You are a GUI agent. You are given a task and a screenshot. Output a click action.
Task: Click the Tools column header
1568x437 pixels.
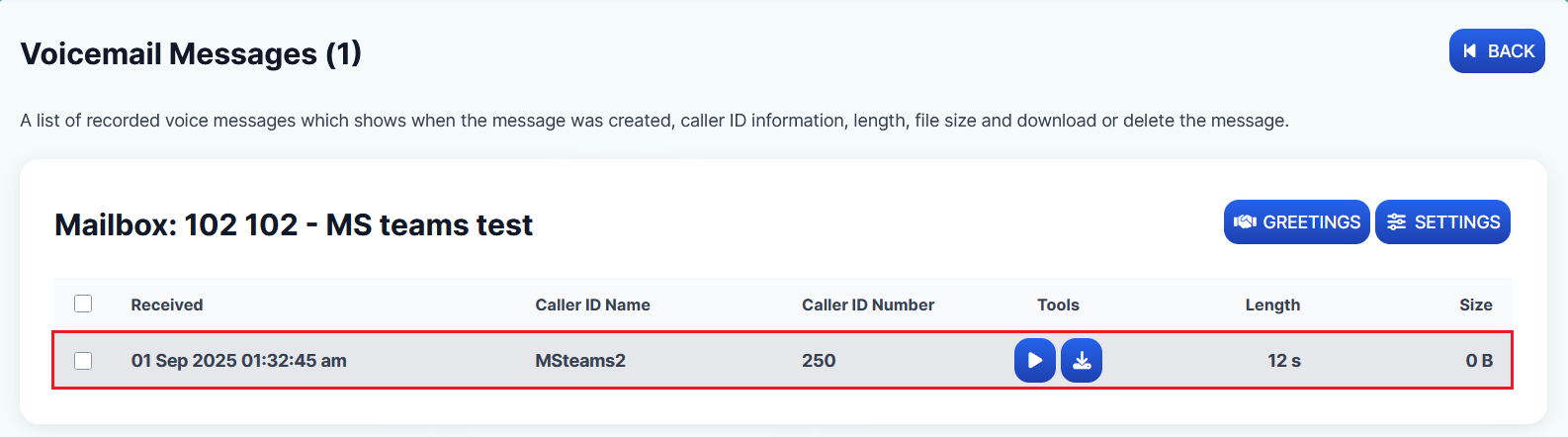click(x=1058, y=305)
